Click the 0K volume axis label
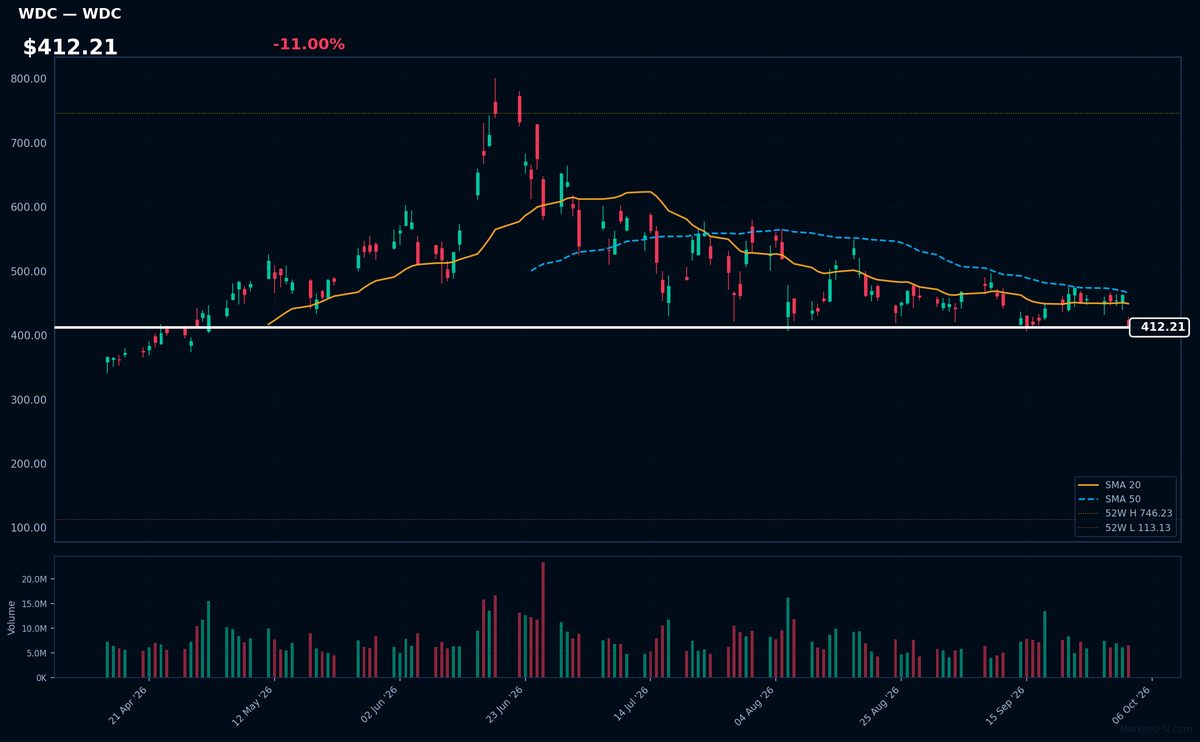 41,678
